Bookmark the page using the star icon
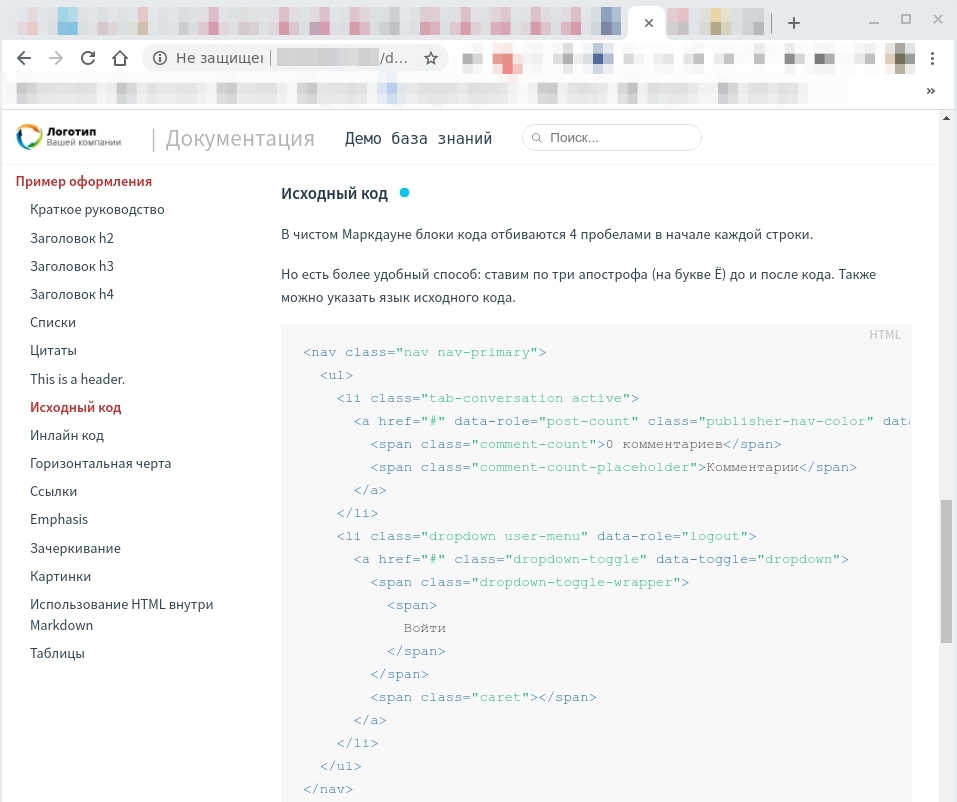 (x=431, y=58)
